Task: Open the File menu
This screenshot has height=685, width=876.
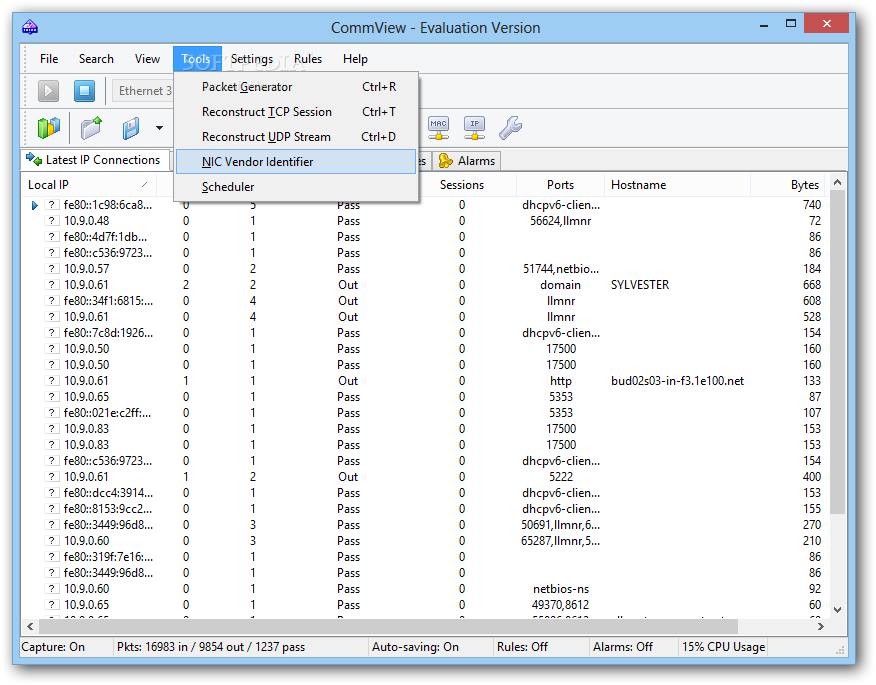Action: tap(49, 59)
